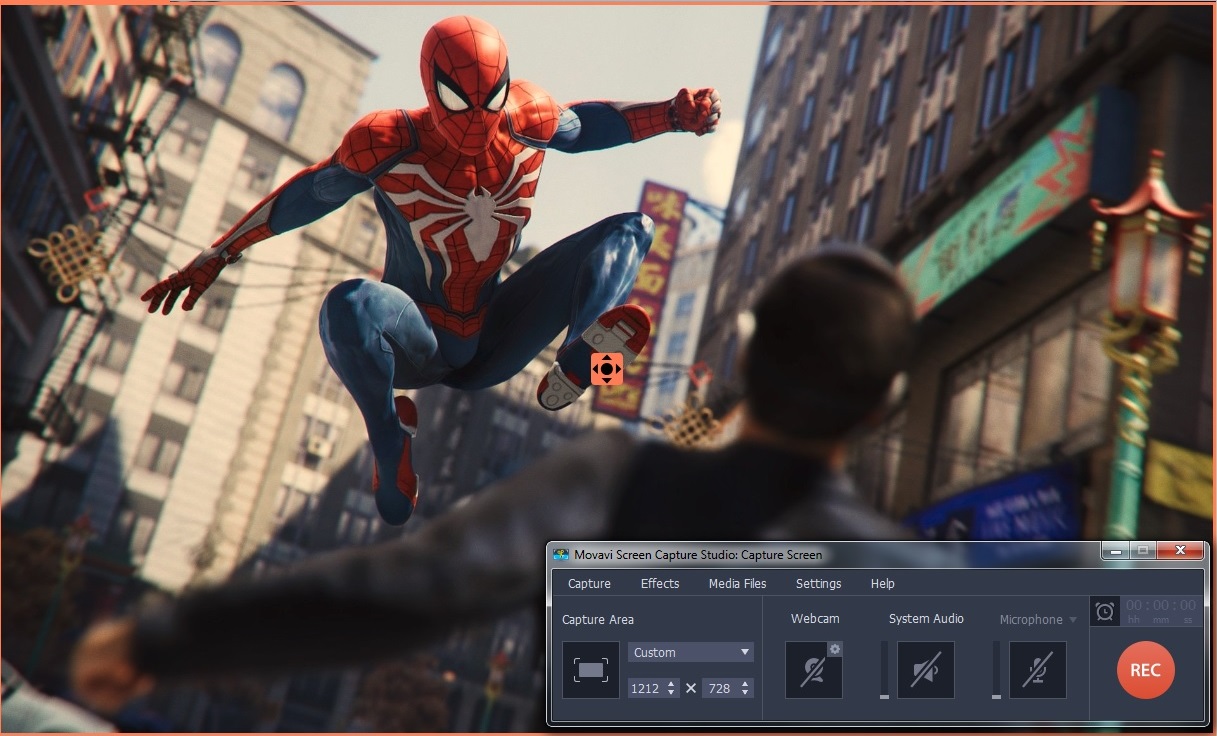Adjust the Microphone volume slider
The image size is (1217, 736).
(996, 670)
